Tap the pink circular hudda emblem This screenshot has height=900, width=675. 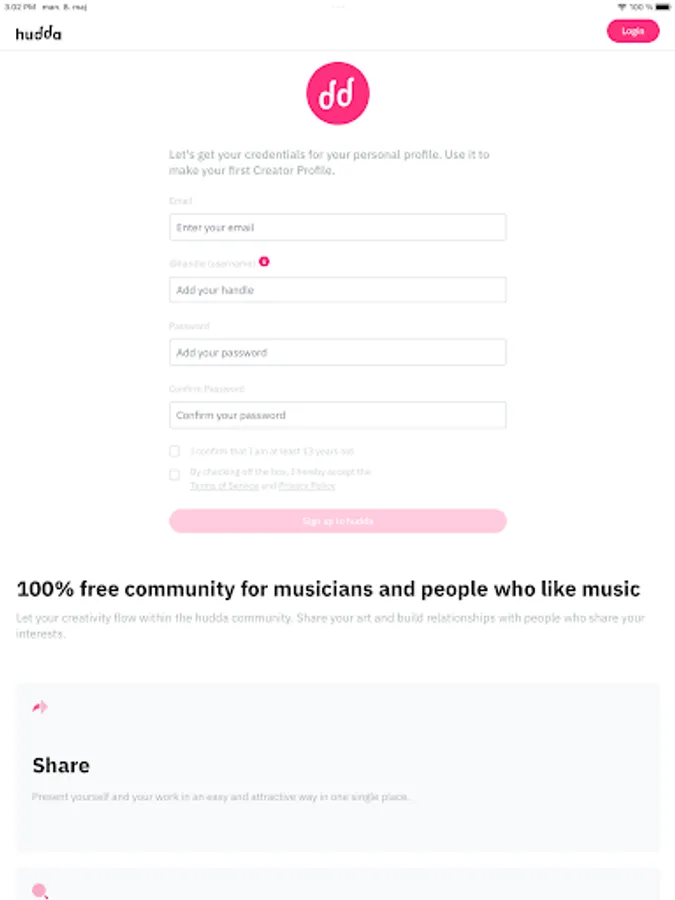(338, 93)
